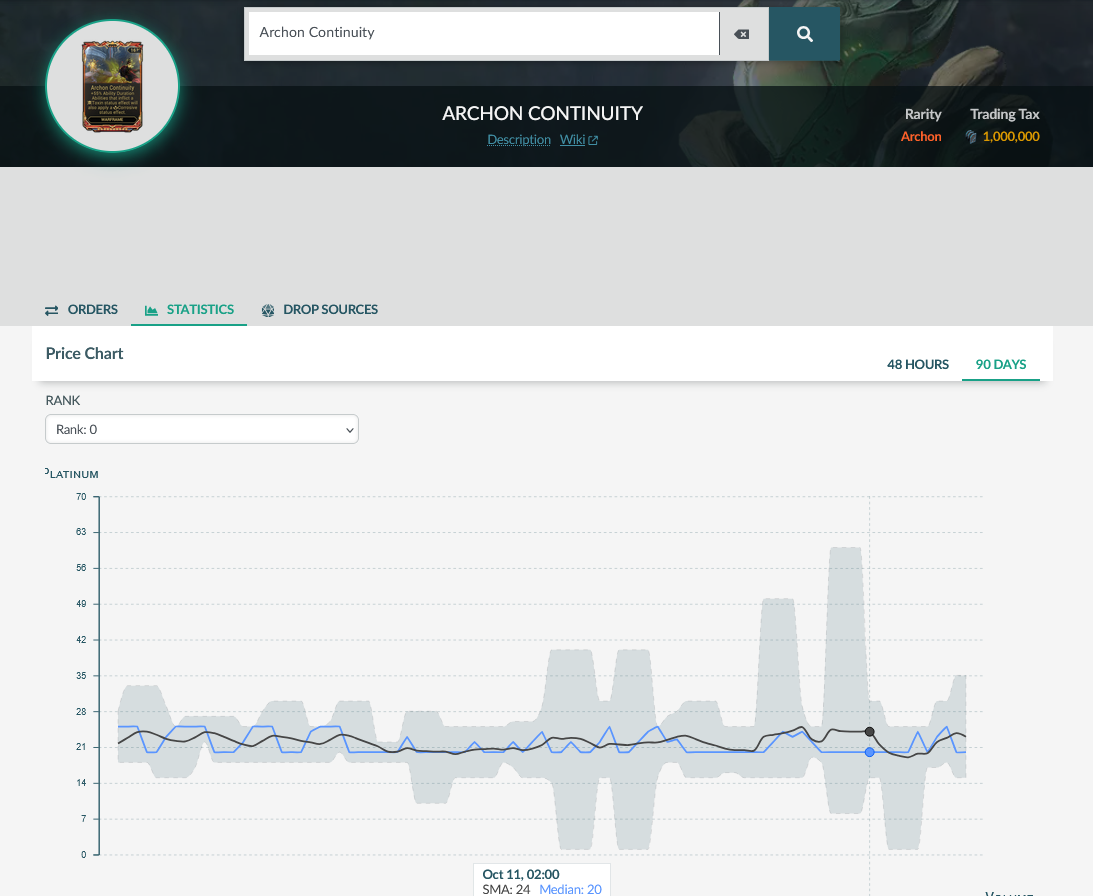Click the Price Chart heading
The image size is (1093, 896).
pyautogui.click(x=84, y=354)
